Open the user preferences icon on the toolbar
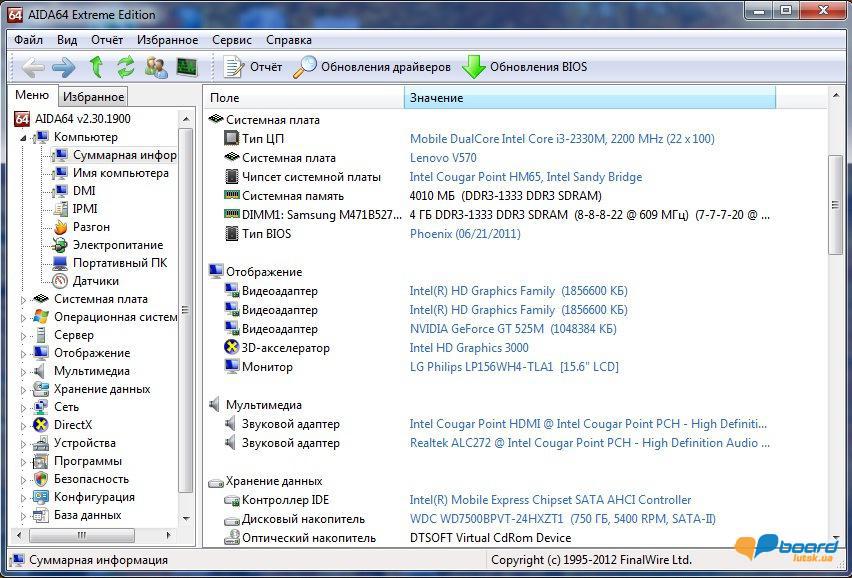Image resolution: width=852 pixels, height=578 pixels. 154,68
